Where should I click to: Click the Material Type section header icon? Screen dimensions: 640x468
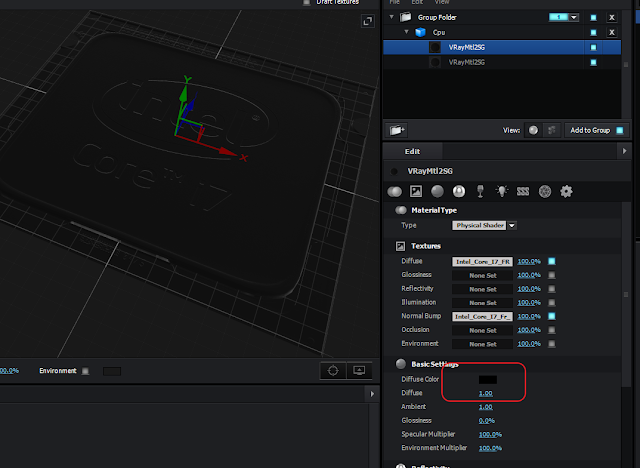click(x=401, y=210)
